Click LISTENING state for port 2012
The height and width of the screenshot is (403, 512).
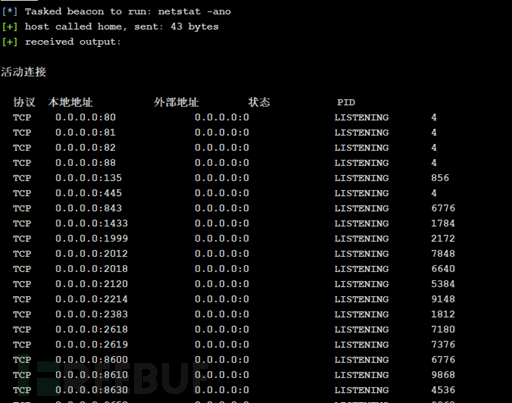362,254
